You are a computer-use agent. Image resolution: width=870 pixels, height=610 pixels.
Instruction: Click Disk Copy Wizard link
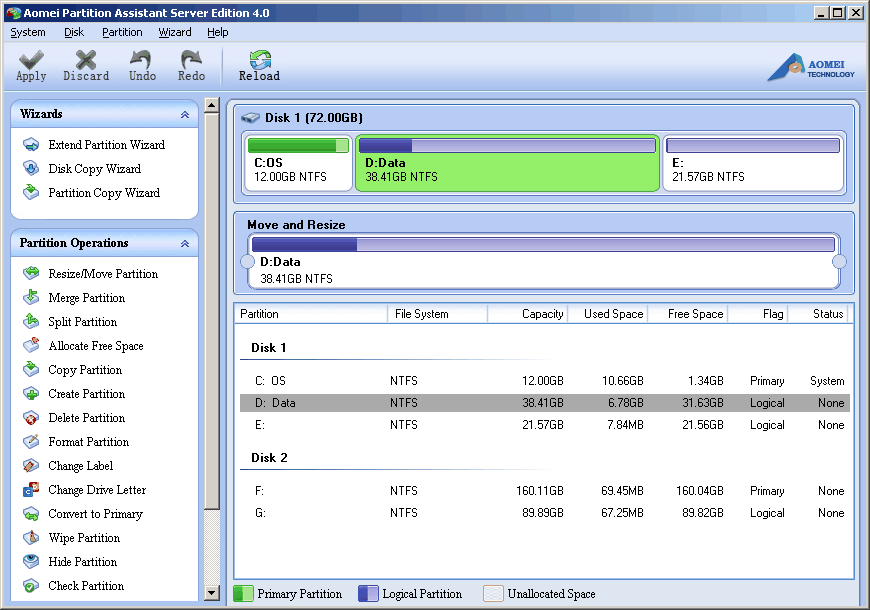(x=94, y=169)
